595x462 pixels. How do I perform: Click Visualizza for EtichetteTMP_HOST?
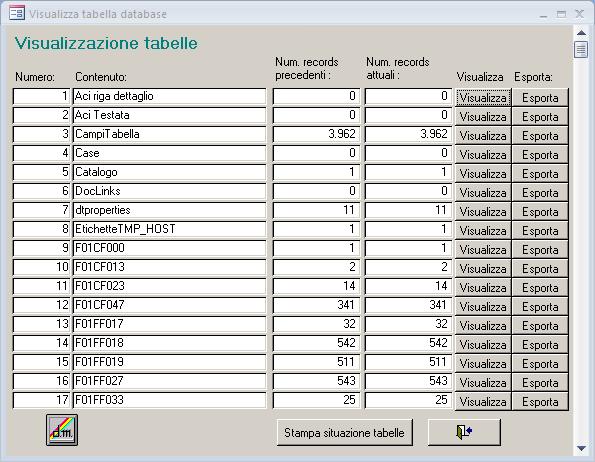coord(483,230)
